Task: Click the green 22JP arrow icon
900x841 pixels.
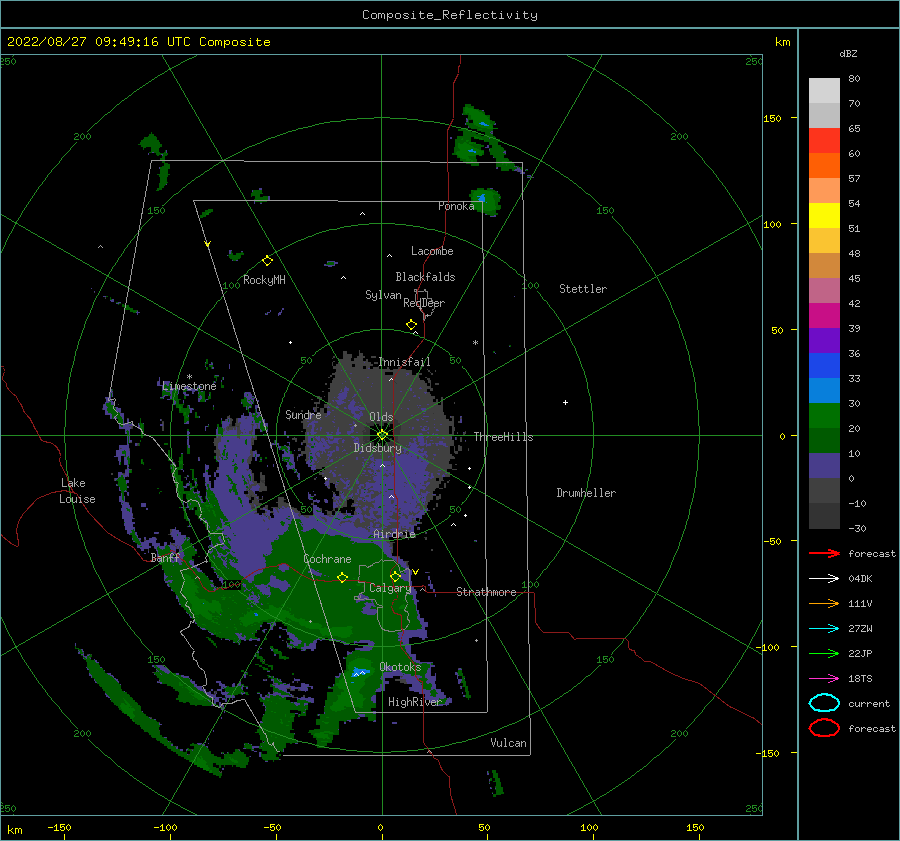Action: (824, 653)
